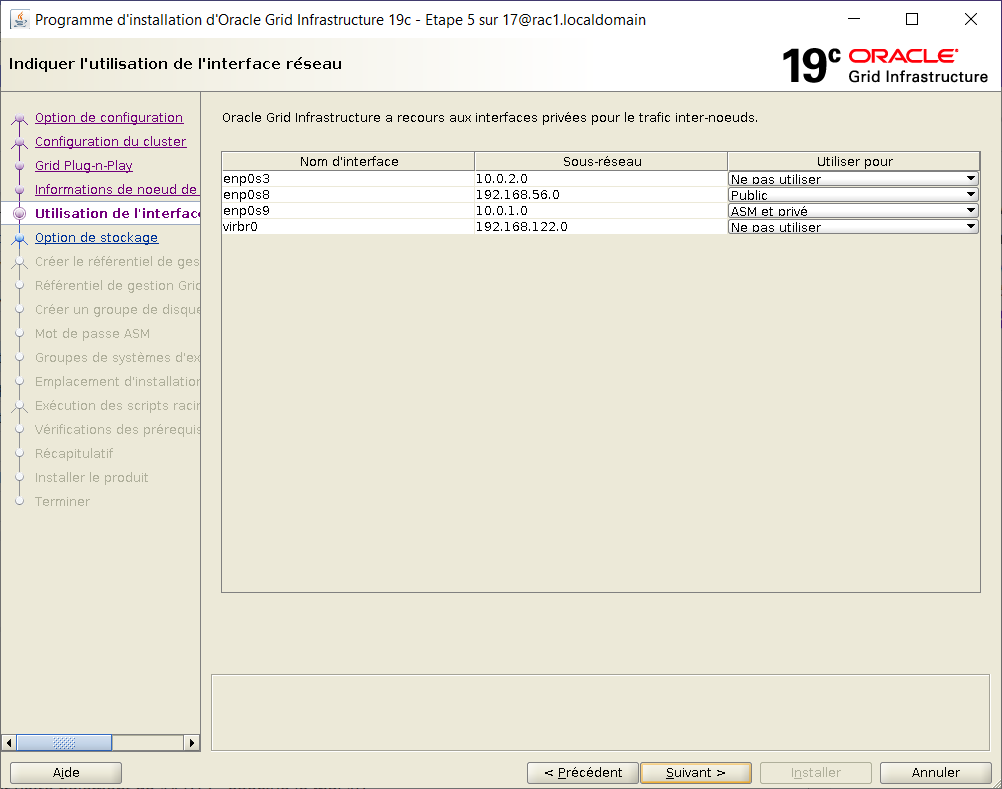Screen dimensions: 1002x789
Task: Close the installer window
Action: 971,19
